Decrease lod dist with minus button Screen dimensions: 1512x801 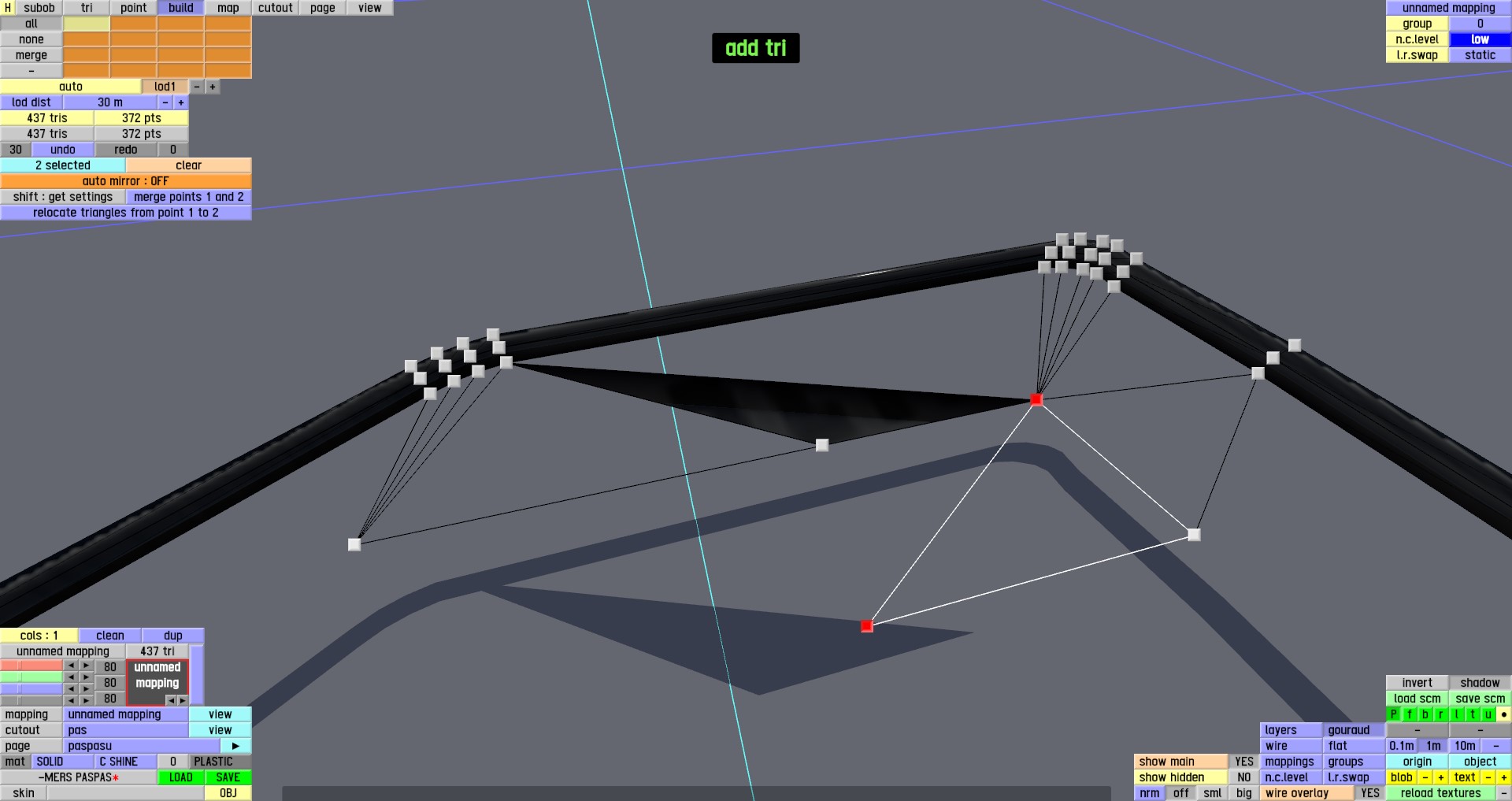[x=165, y=102]
